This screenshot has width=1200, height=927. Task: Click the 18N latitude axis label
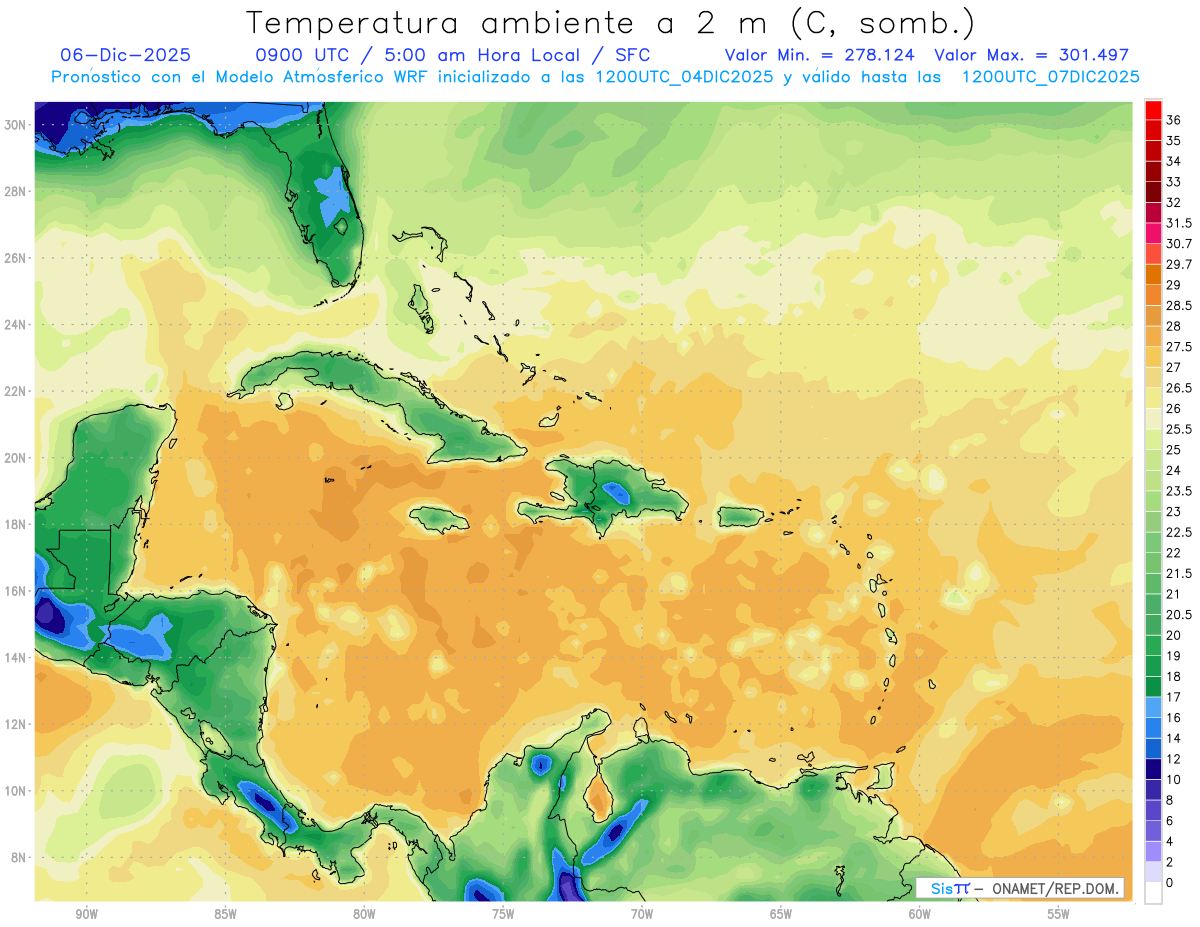pos(15,524)
